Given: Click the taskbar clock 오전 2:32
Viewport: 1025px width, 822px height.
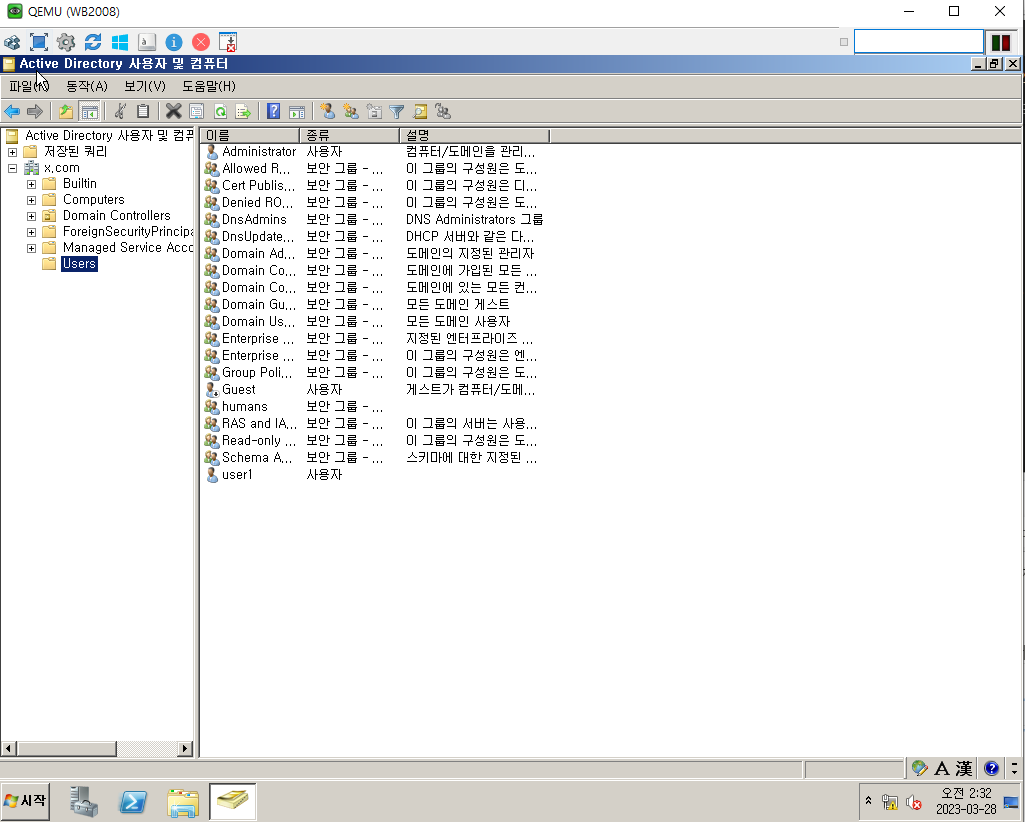Looking at the screenshot, I should coord(966,793).
